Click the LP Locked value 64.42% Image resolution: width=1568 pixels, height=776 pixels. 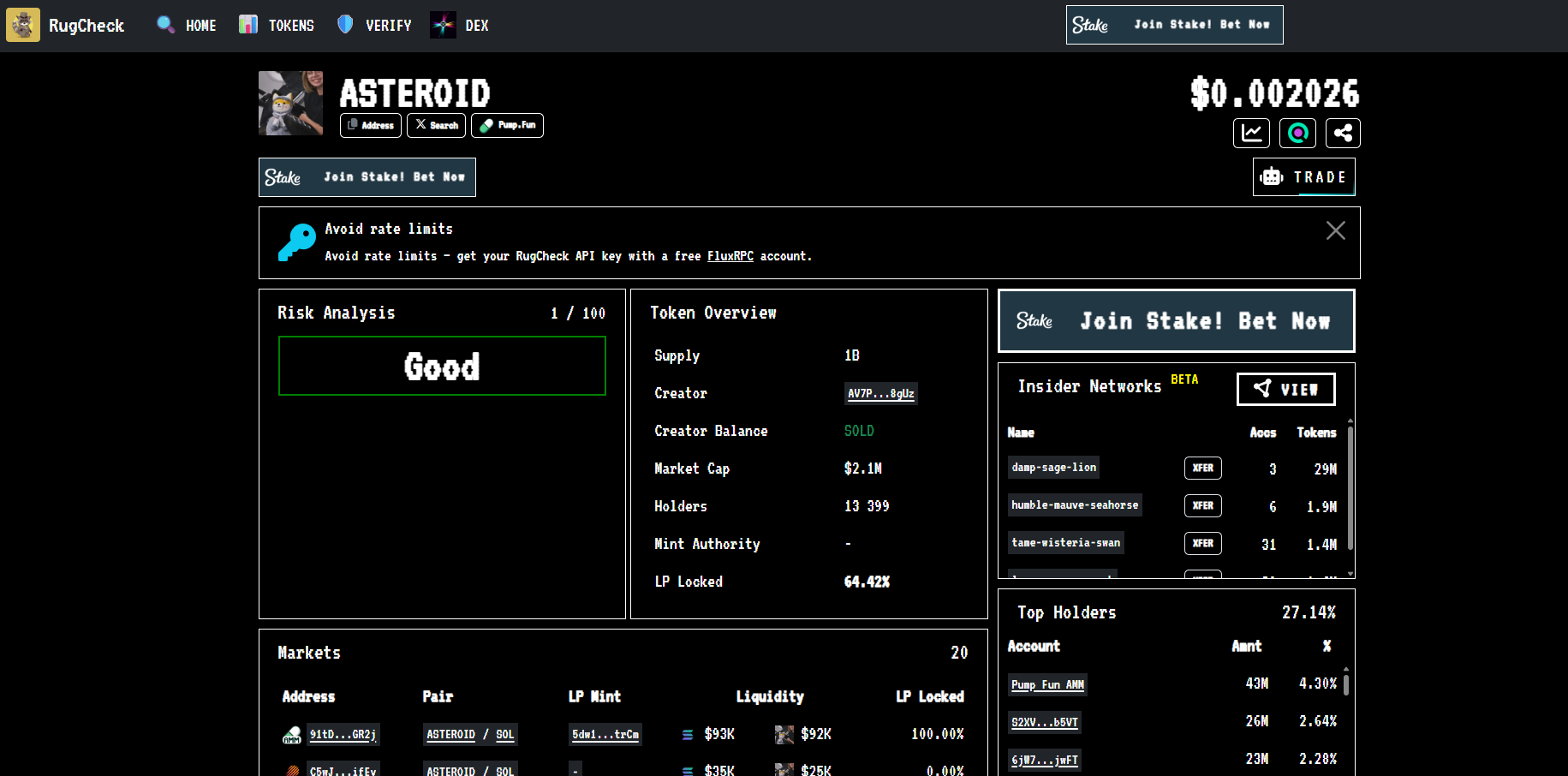coord(867,582)
